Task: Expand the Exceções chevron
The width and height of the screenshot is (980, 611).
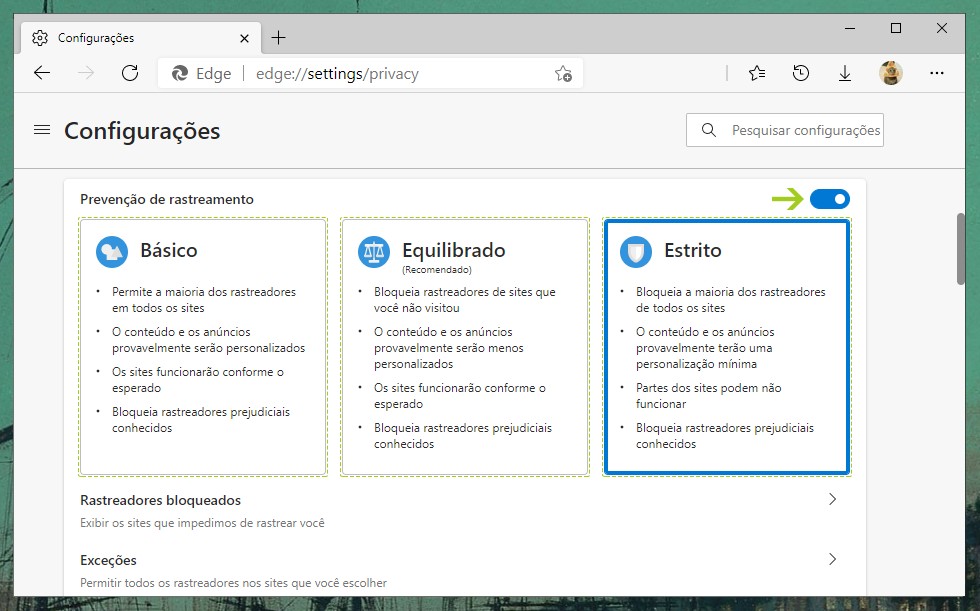Action: pyautogui.click(x=832, y=559)
